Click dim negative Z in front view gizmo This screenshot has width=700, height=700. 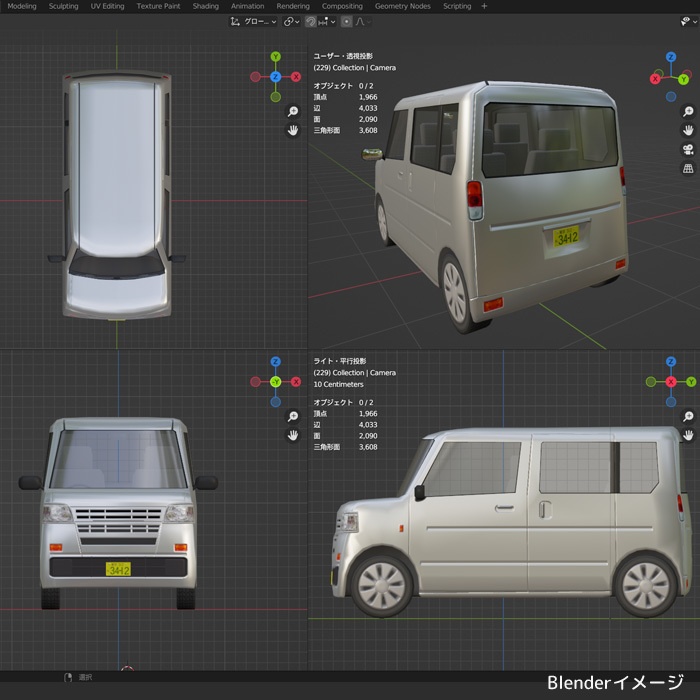coord(275,402)
